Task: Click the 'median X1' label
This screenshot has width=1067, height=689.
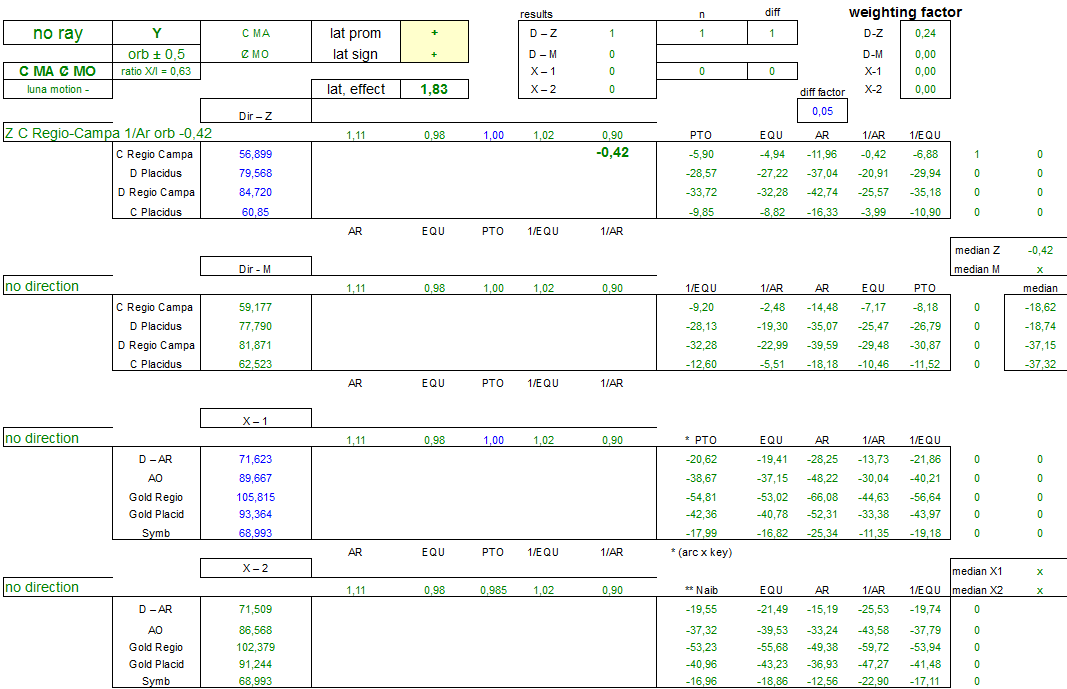Action: 977,571
